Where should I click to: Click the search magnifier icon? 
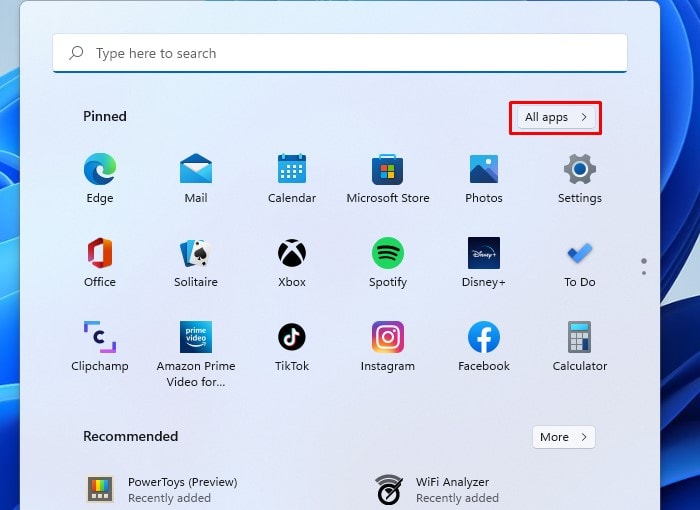(76, 53)
